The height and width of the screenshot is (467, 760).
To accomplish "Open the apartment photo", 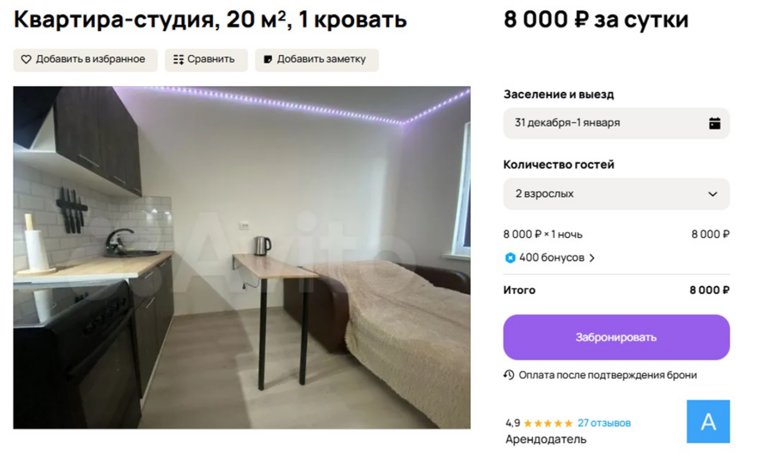I will click(241, 258).
